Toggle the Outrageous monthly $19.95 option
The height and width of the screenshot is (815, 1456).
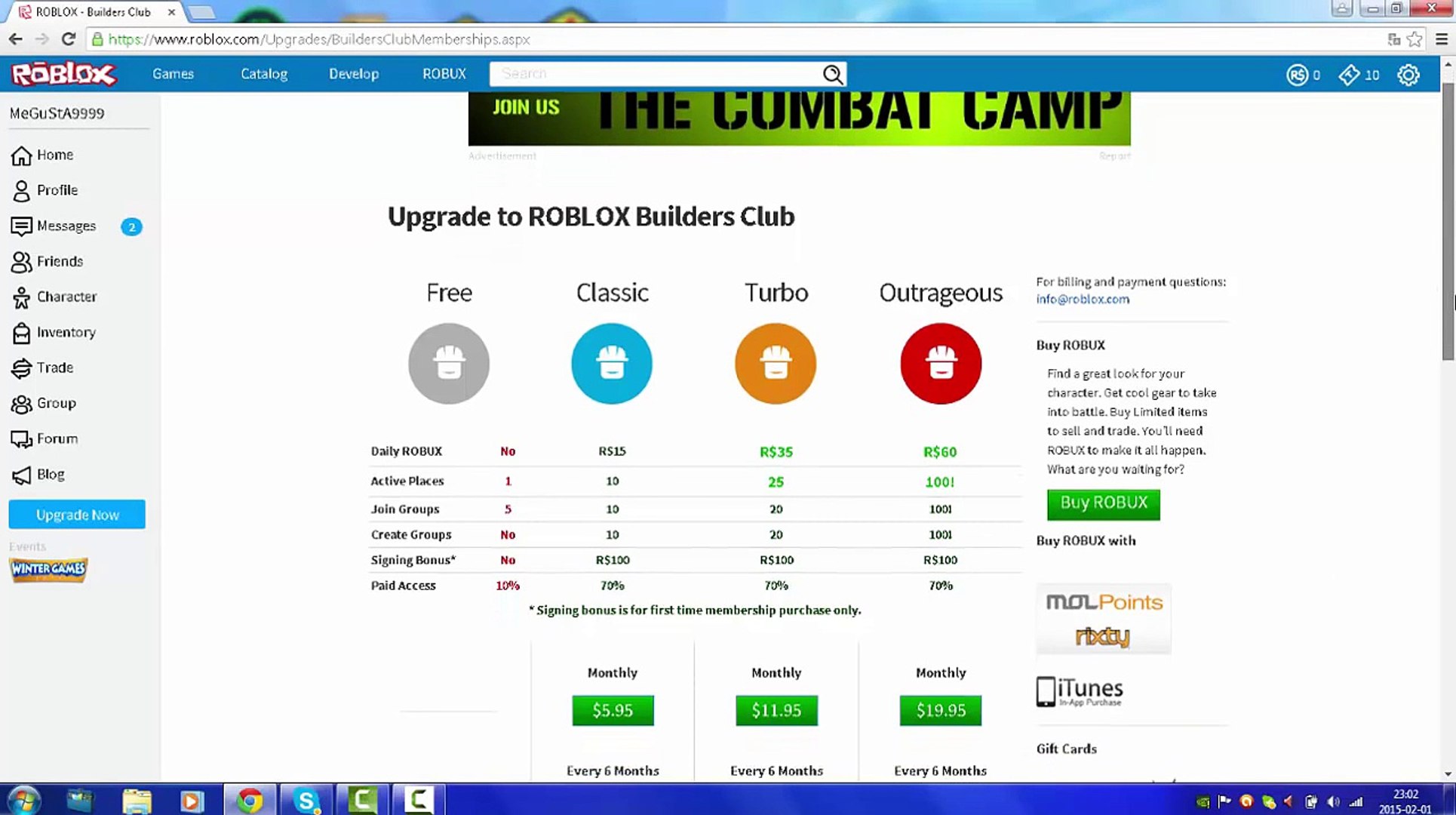click(x=940, y=710)
